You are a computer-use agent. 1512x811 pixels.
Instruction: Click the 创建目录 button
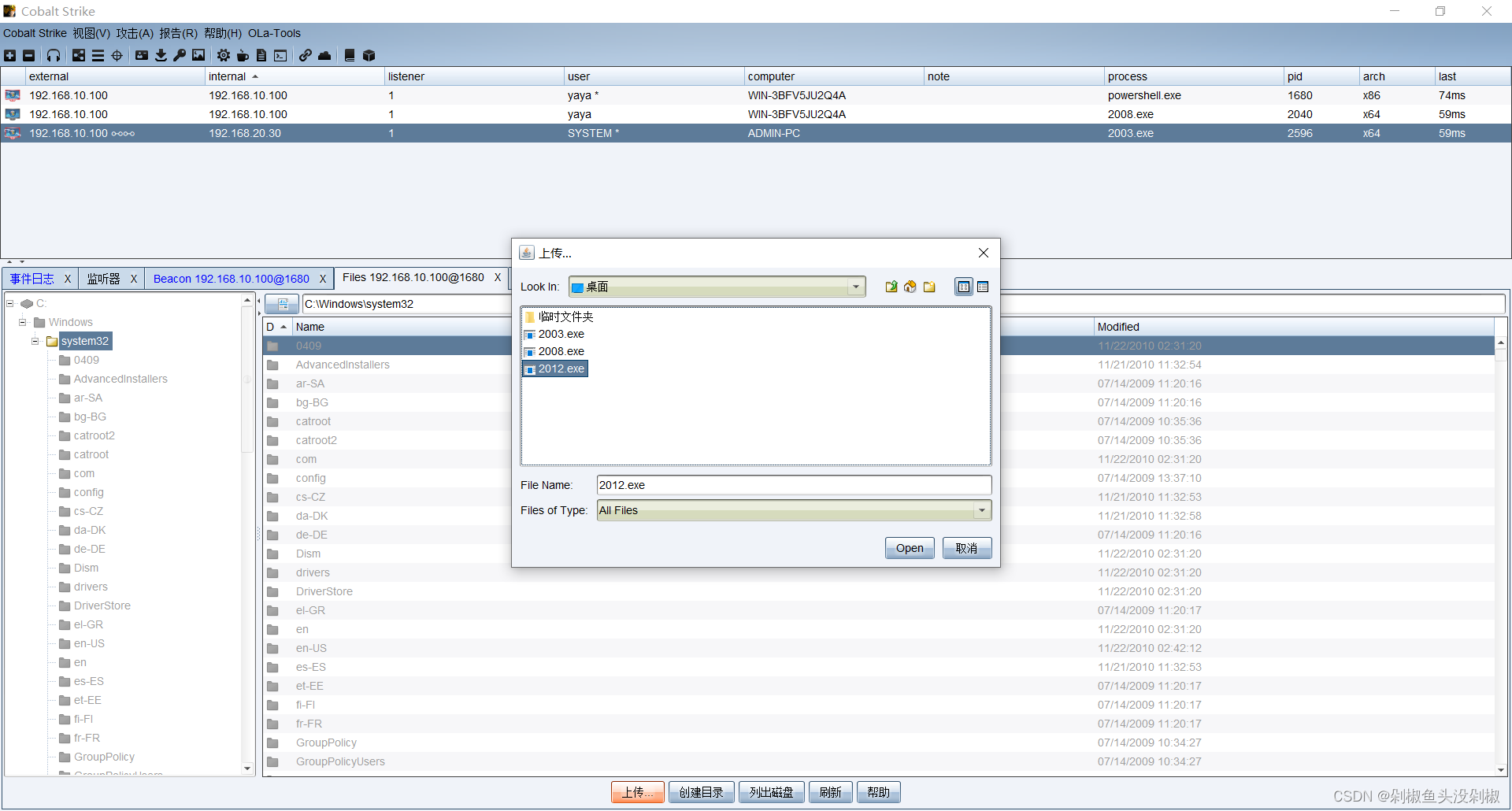click(x=701, y=792)
